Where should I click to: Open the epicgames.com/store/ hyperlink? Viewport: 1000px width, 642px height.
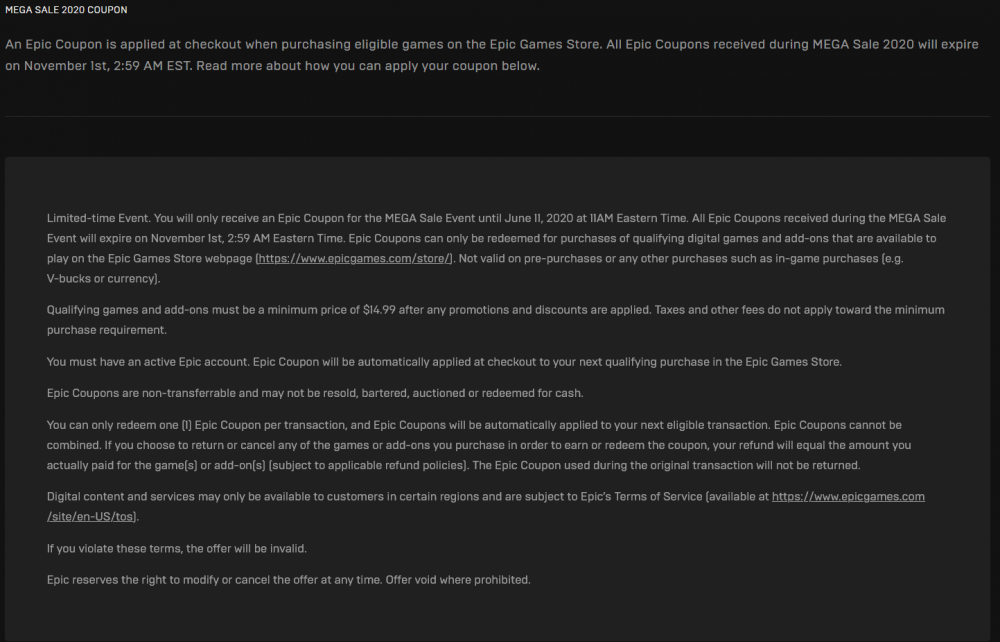354,258
